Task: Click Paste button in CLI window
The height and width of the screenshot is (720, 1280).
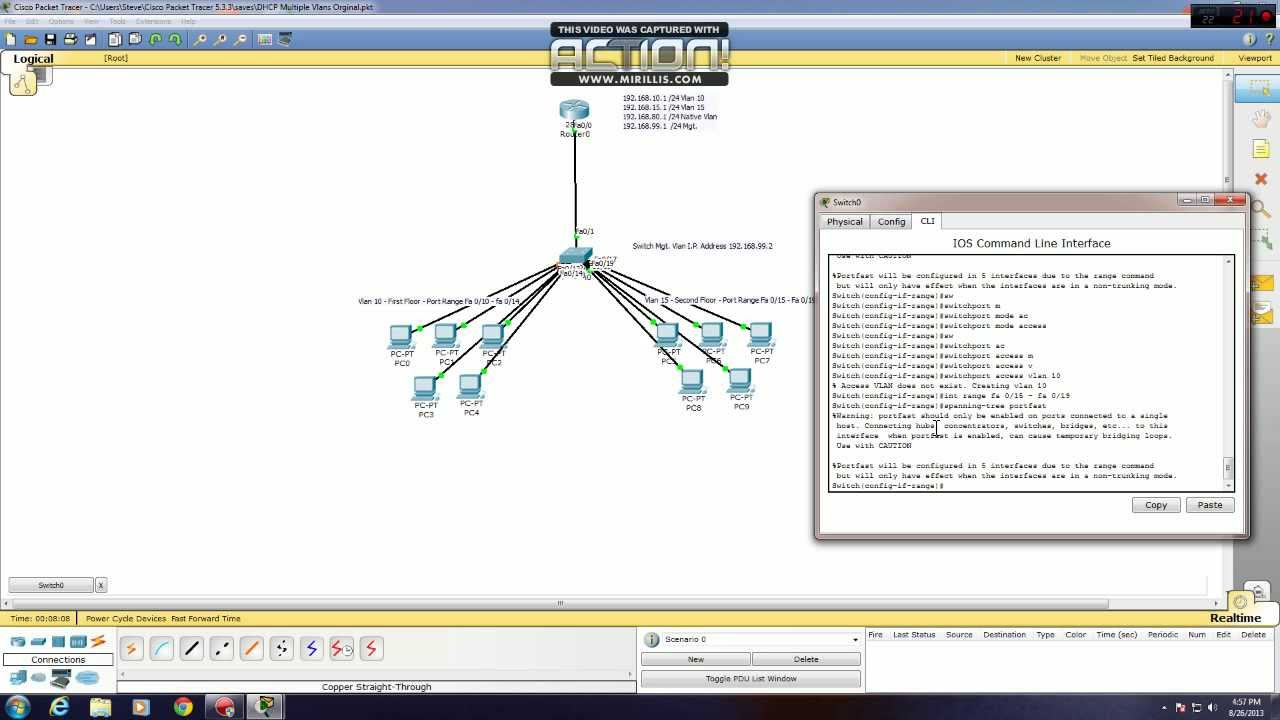Action: 1210,505
